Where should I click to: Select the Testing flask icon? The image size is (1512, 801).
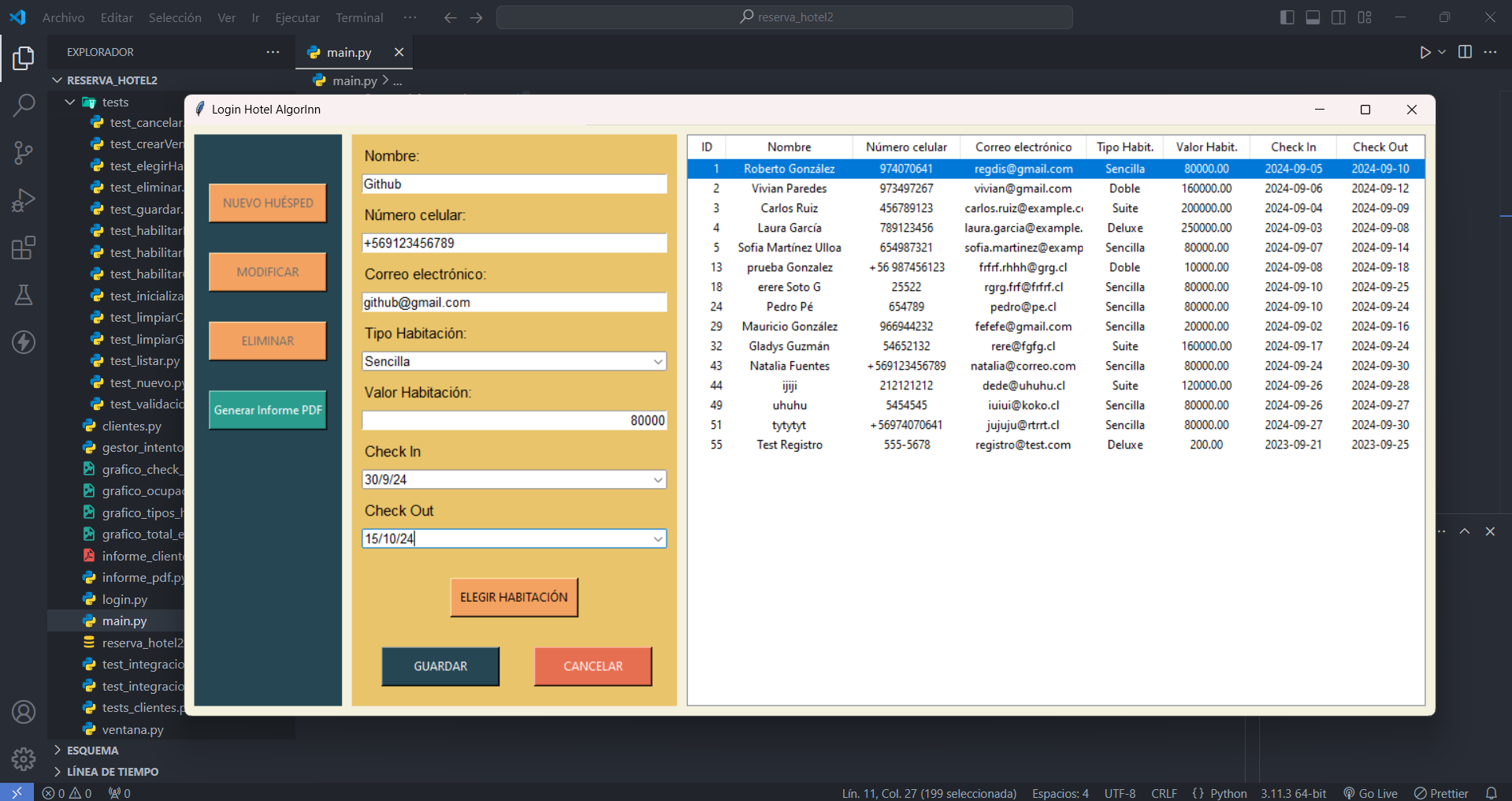(23, 295)
